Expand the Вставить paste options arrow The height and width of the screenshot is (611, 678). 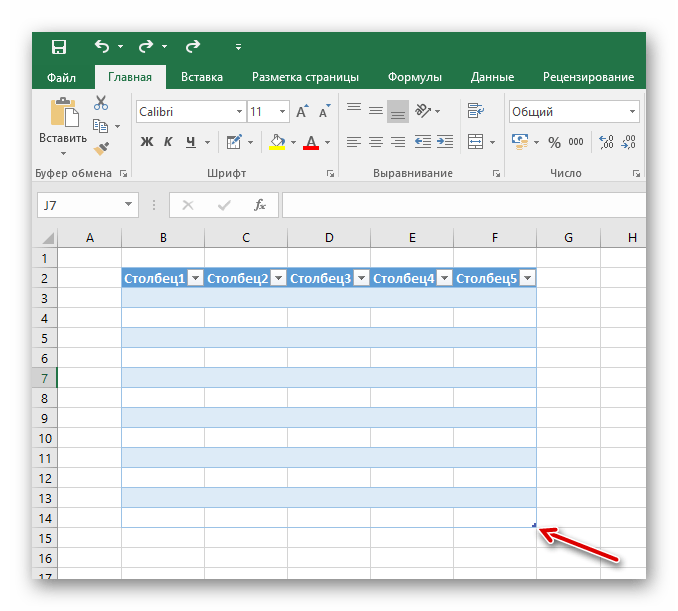63,153
